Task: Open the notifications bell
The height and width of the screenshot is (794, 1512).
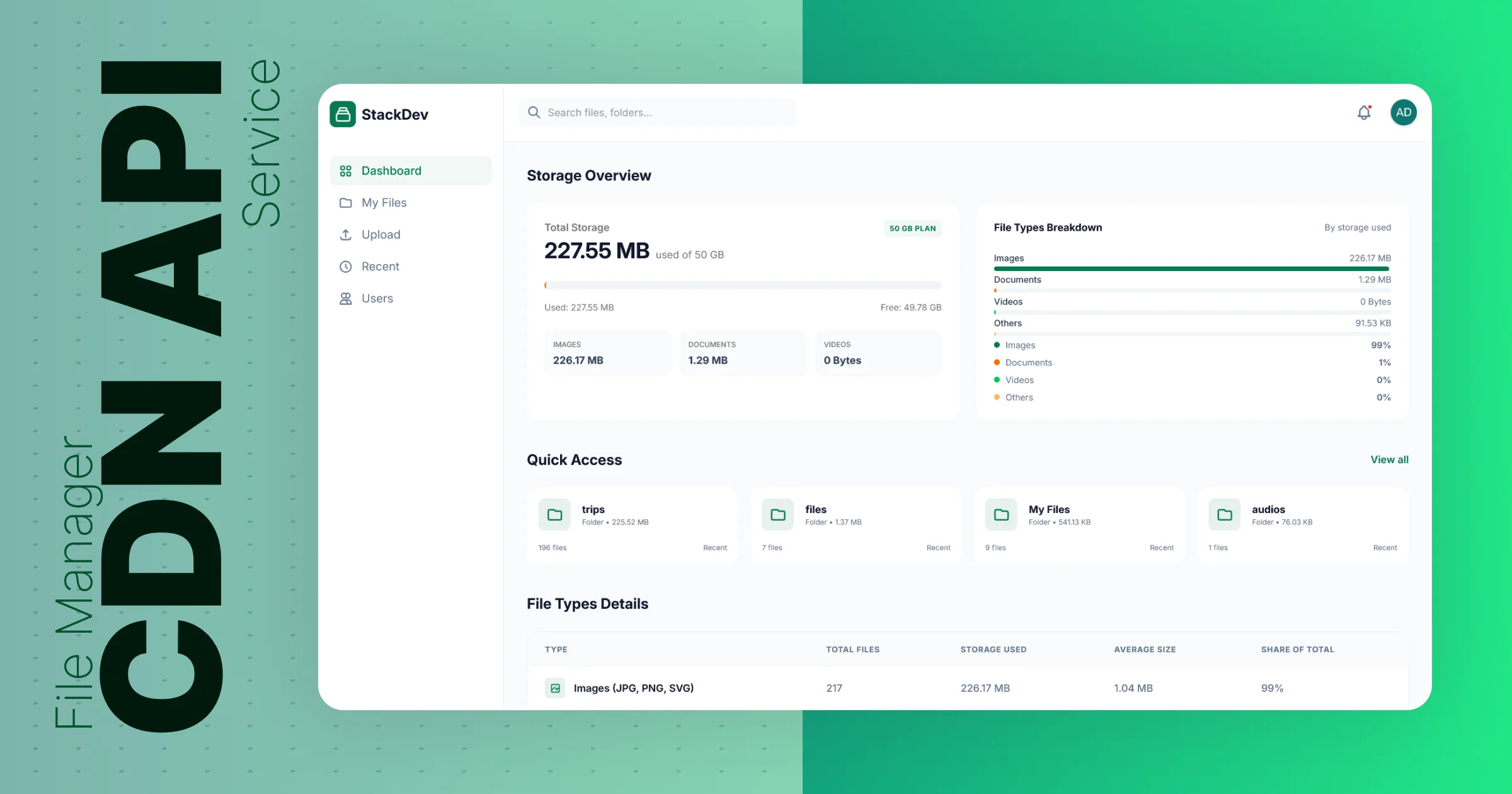Action: pos(1364,113)
